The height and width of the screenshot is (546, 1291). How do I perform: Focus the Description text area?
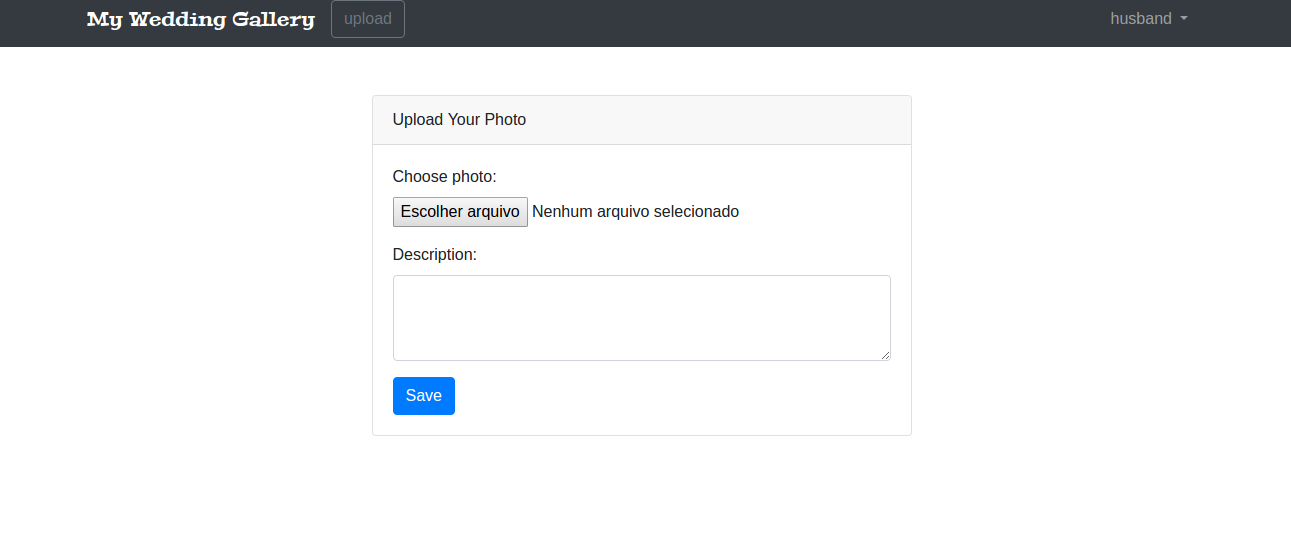point(641,317)
